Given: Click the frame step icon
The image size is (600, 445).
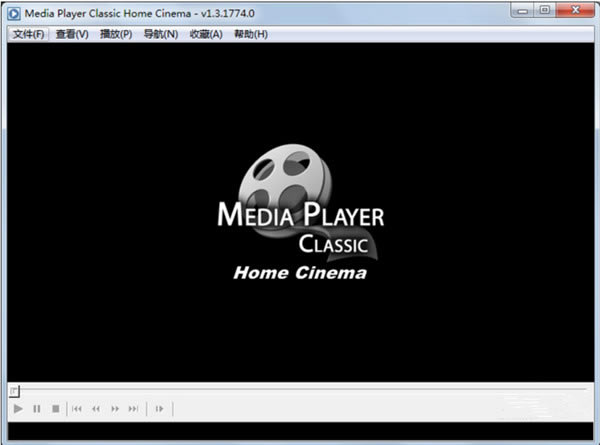Looking at the screenshot, I should point(160,409).
